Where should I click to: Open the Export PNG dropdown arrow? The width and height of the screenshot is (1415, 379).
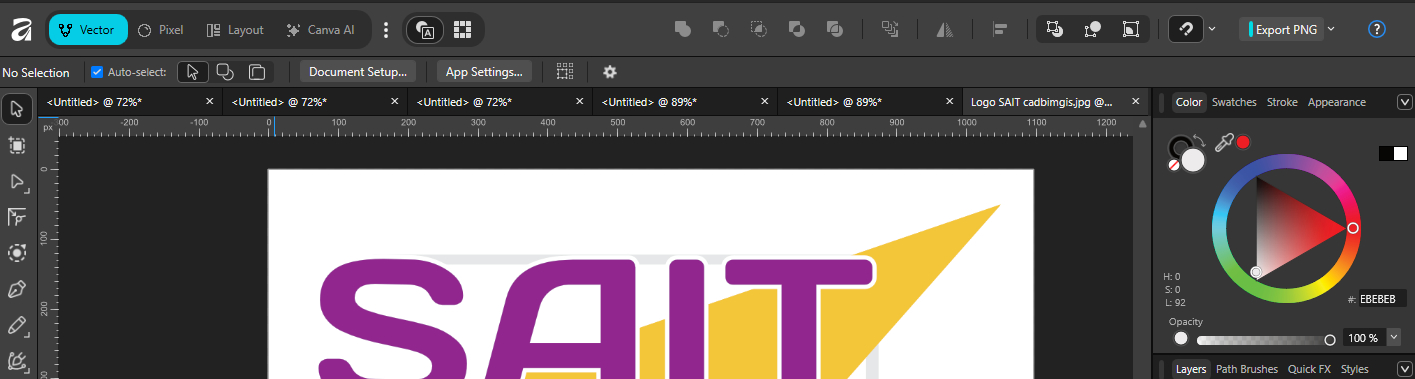(x=1331, y=30)
